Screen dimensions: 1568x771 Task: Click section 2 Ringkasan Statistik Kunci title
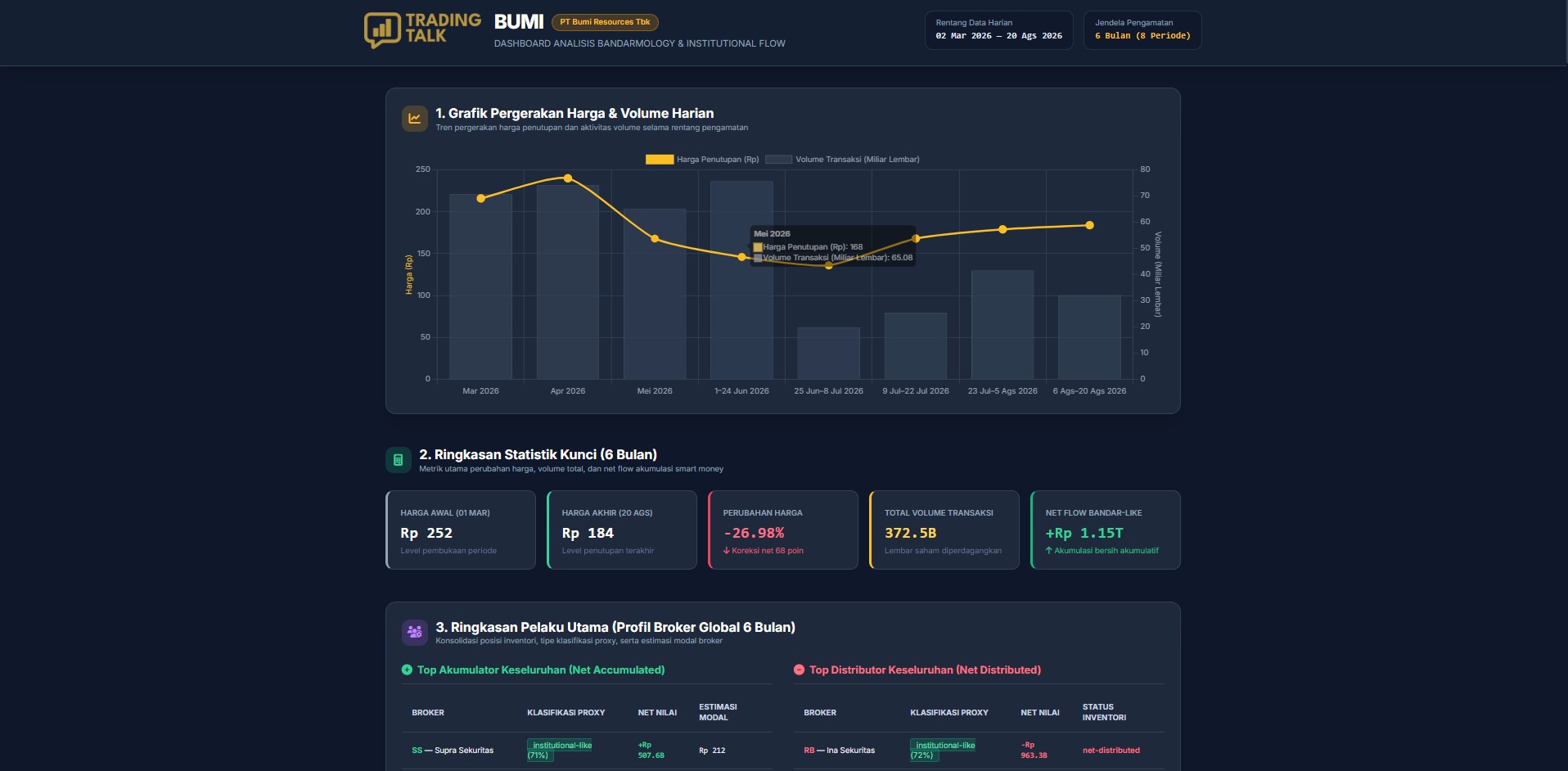pyautogui.click(x=538, y=454)
